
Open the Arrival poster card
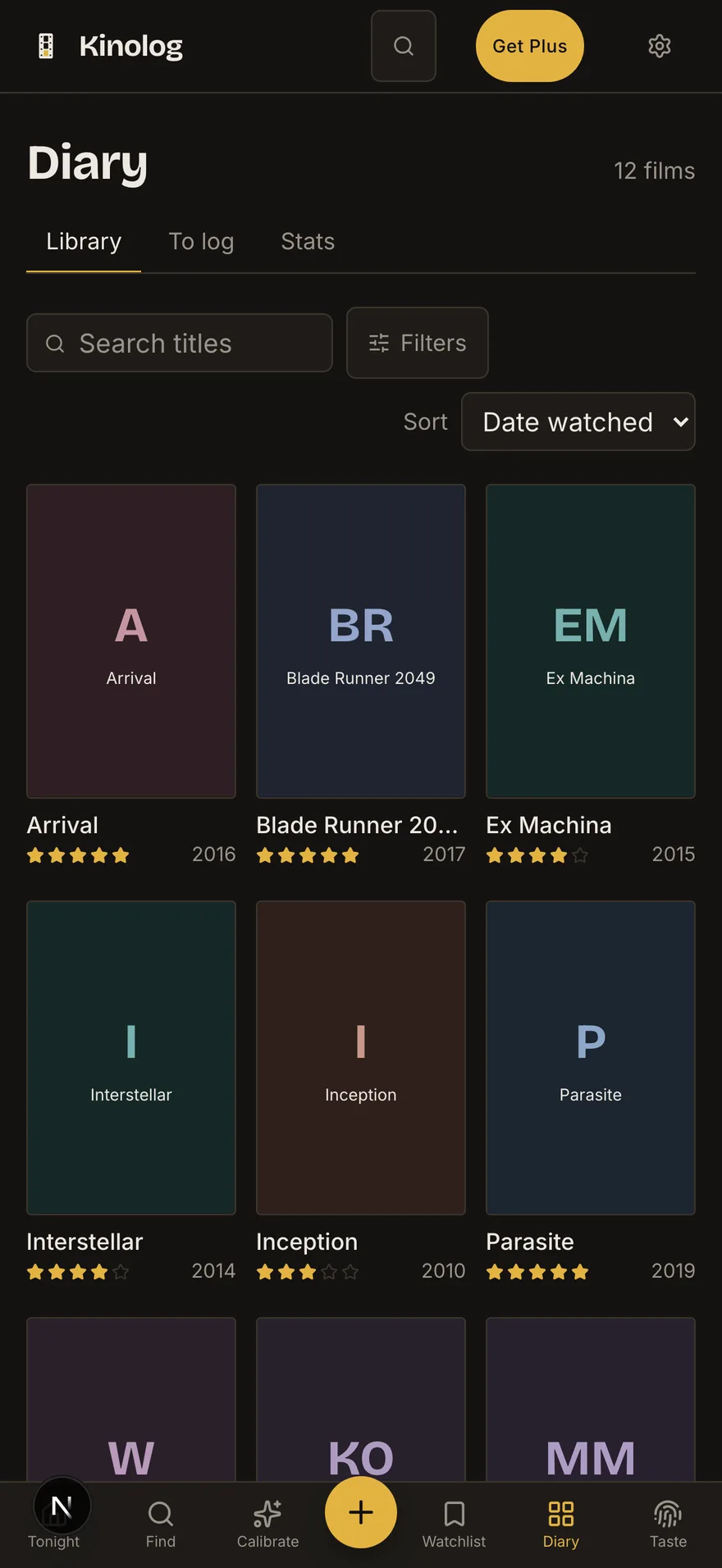click(x=131, y=641)
